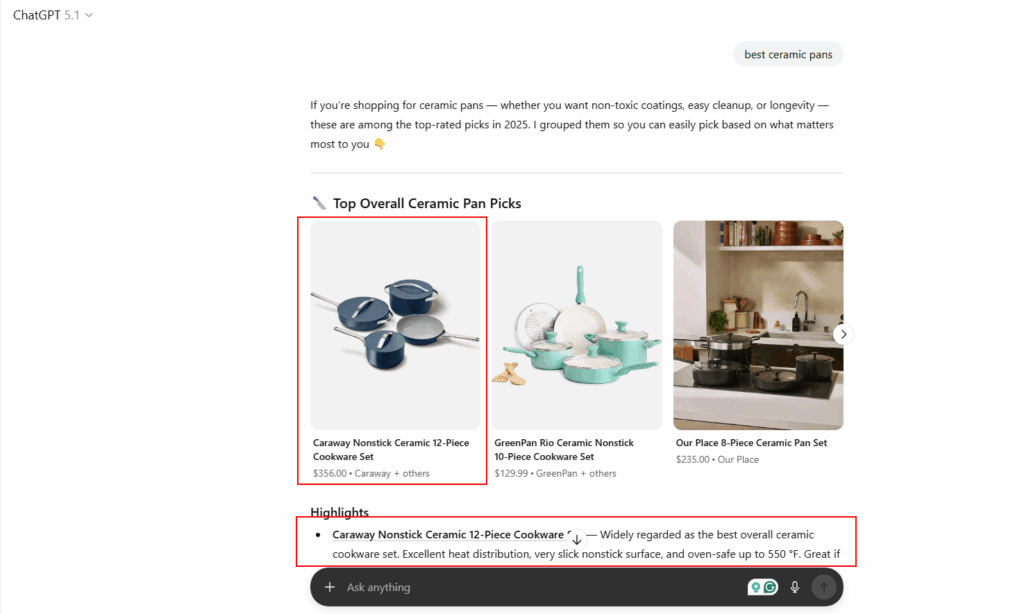Open the Caraway cookware set product image

pos(395,325)
